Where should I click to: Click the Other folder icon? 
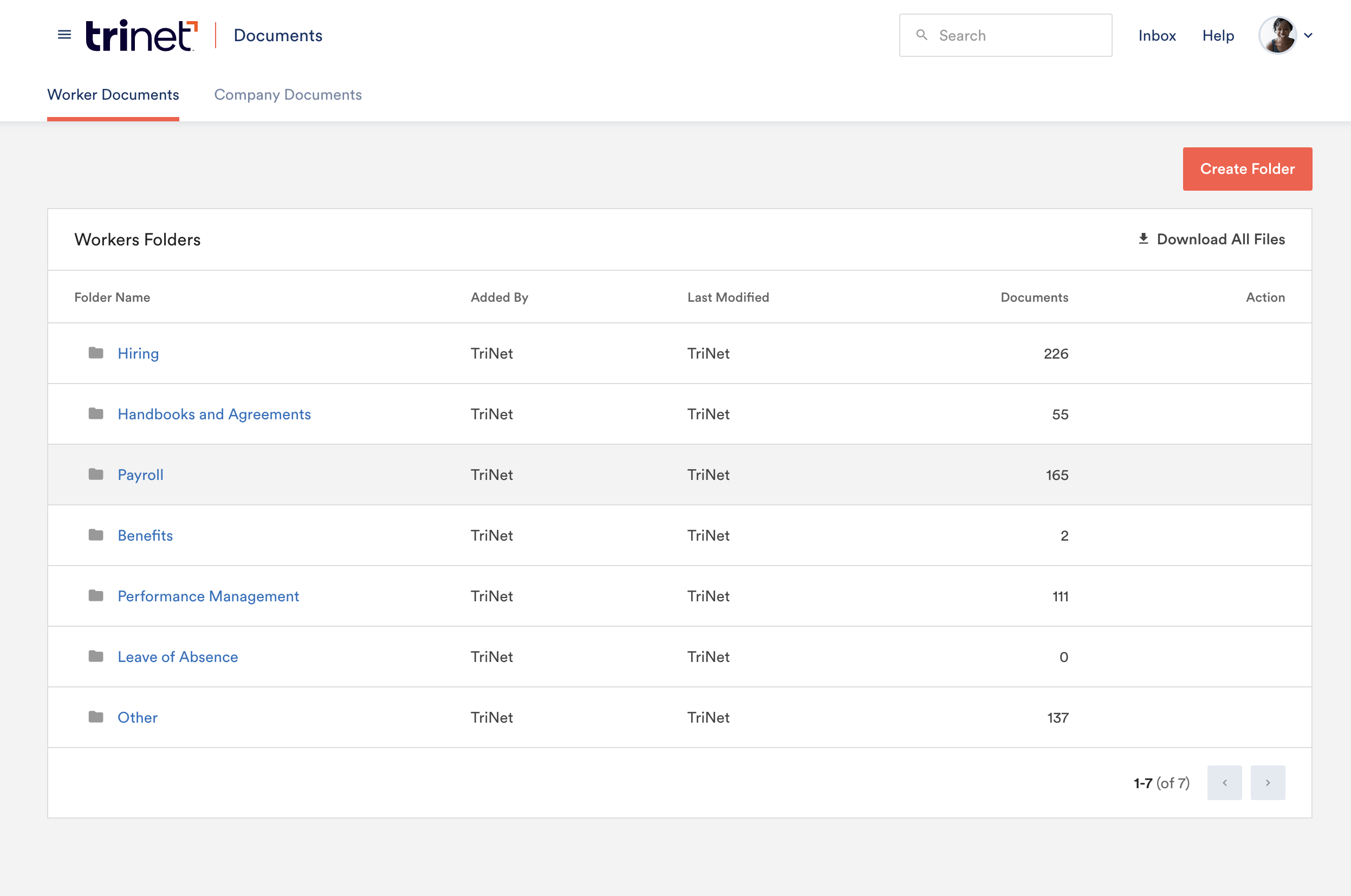pos(96,717)
